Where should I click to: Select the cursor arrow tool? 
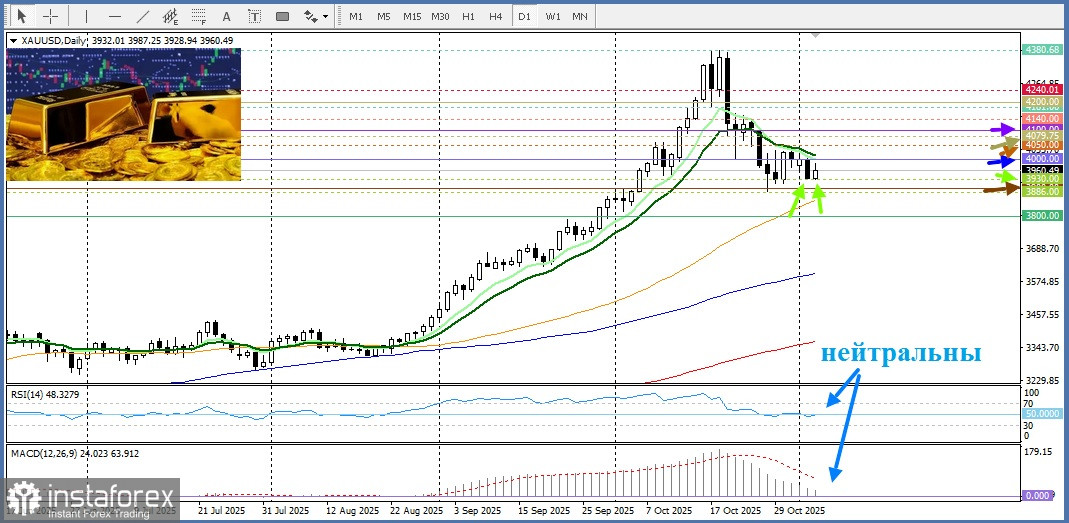pyautogui.click(x=22, y=16)
